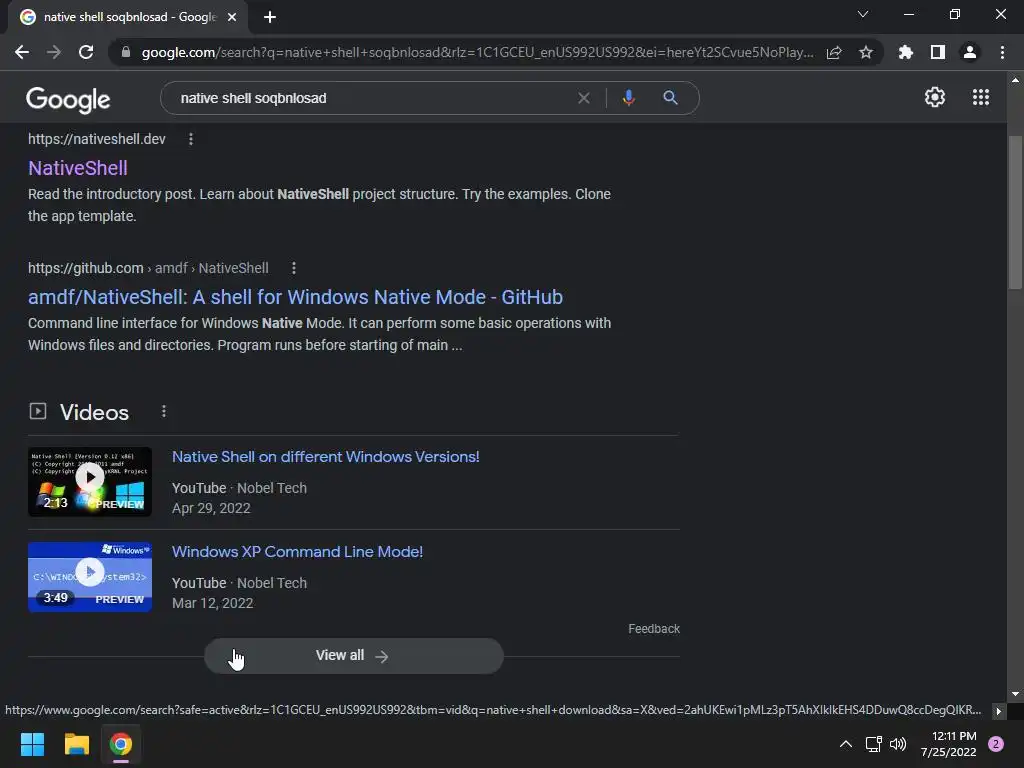Click the address bar URL
This screenshot has height=768, width=1024.
(477, 52)
